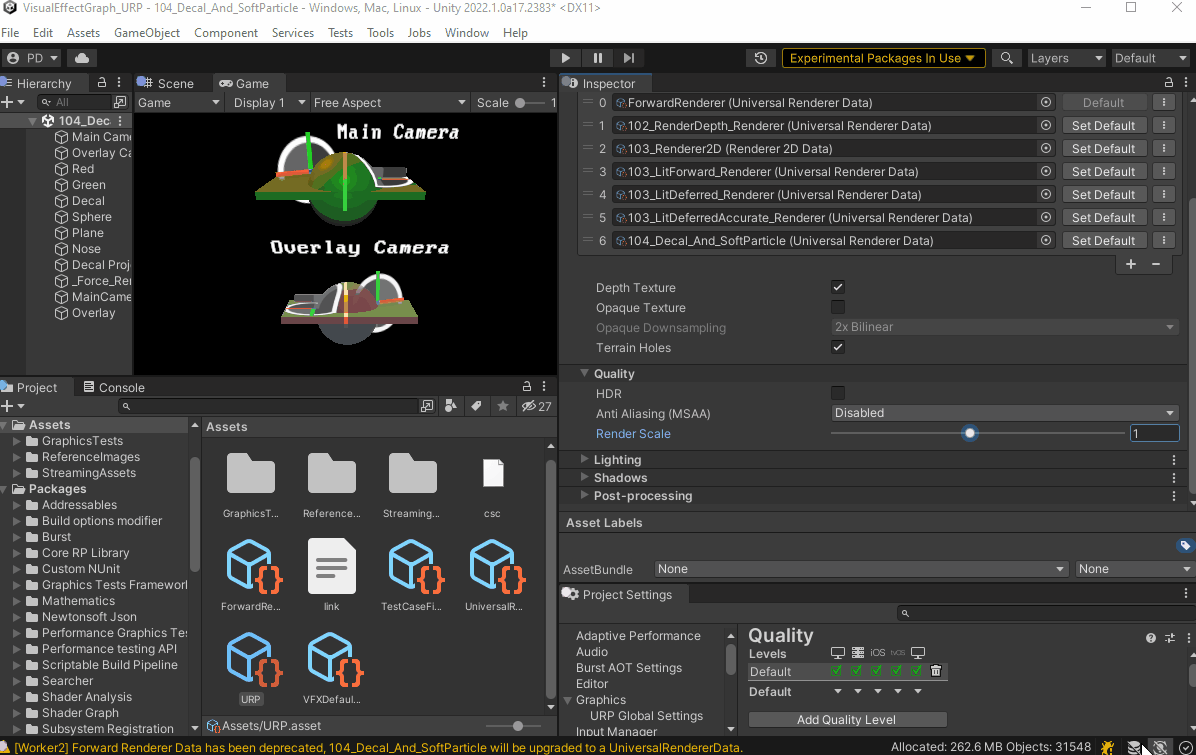Lock the Inspector panel with padlock icon

(x=1169, y=82)
